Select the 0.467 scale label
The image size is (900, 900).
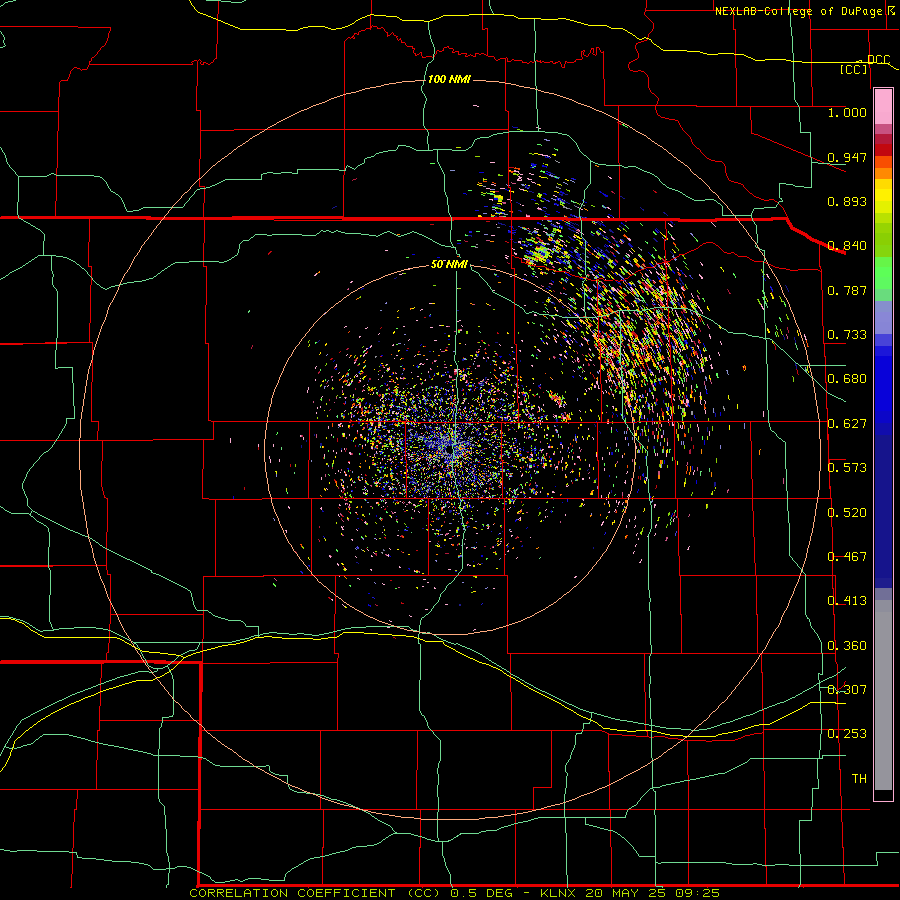(x=847, y=557)
